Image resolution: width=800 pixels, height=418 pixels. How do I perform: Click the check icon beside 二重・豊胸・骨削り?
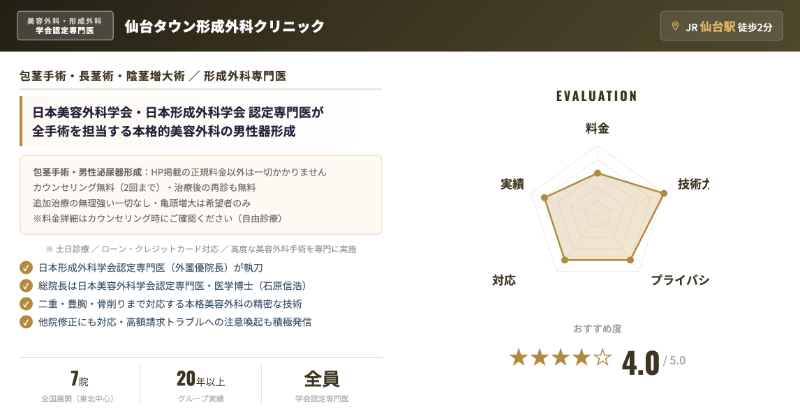pos(26,304)
